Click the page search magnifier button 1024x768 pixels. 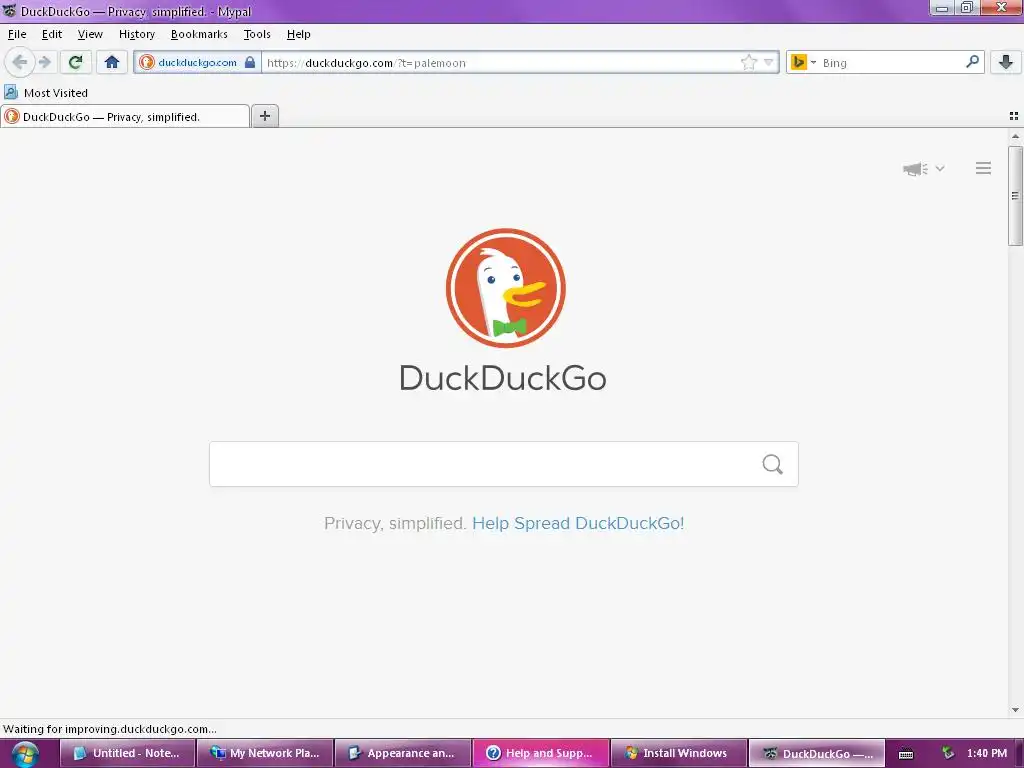click(x=773, y=464)
